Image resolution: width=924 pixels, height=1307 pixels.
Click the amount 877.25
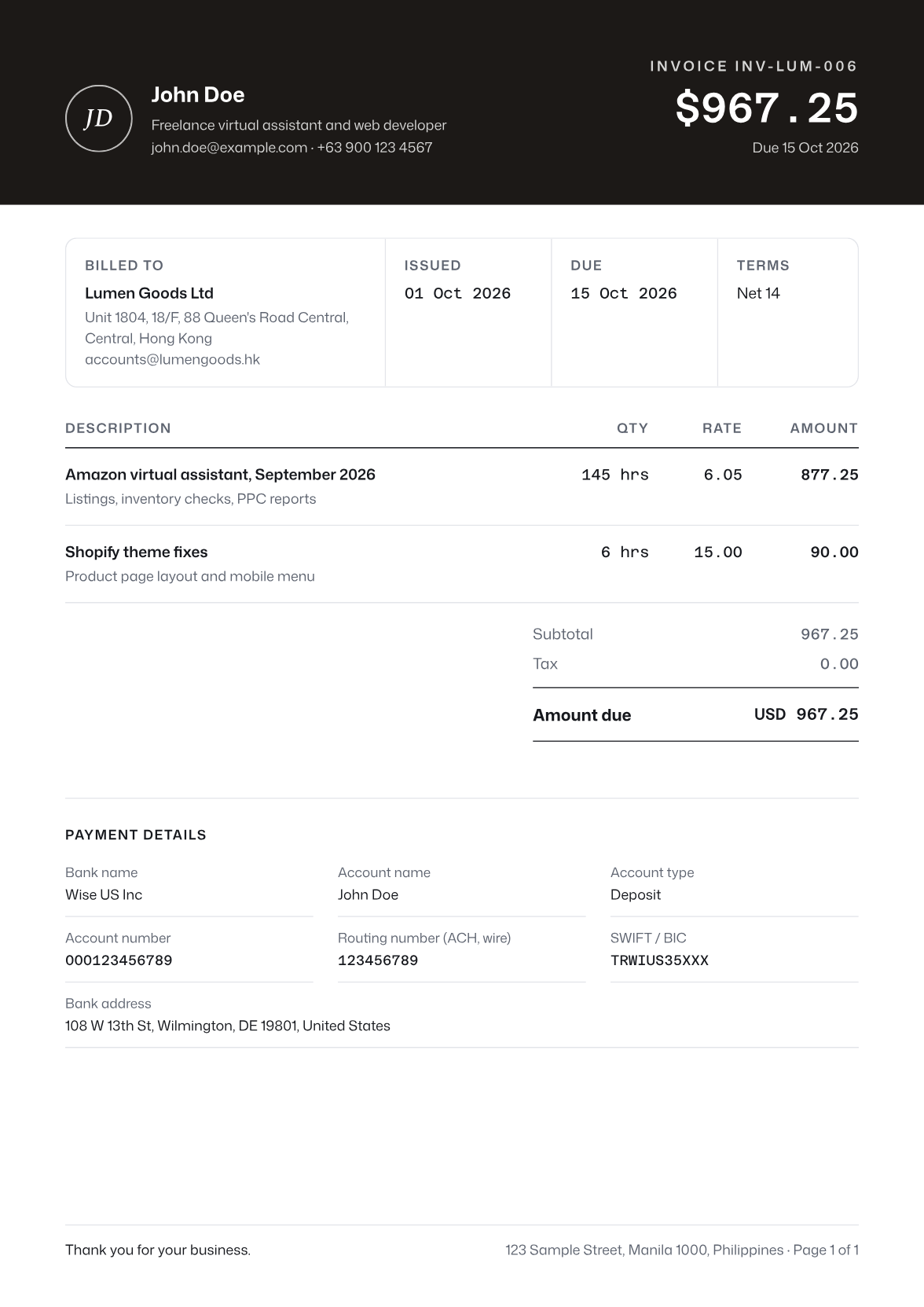click(x=830, y=475)
